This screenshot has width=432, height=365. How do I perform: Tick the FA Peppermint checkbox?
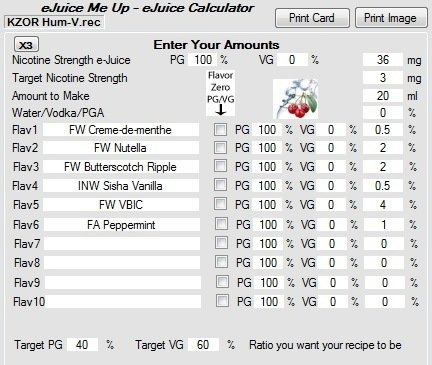pyautogui.click(x=222, y=224)
